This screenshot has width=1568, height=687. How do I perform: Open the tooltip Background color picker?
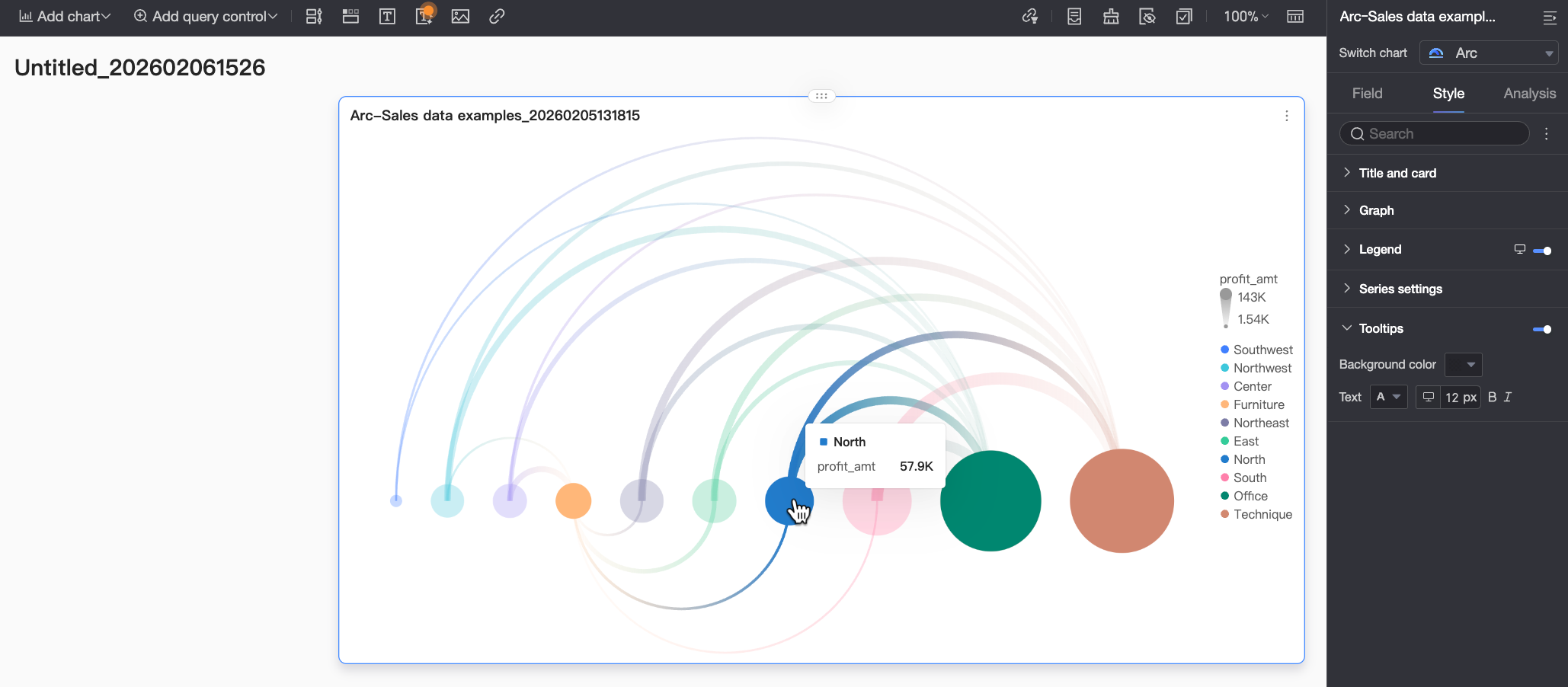(1463, 364)
